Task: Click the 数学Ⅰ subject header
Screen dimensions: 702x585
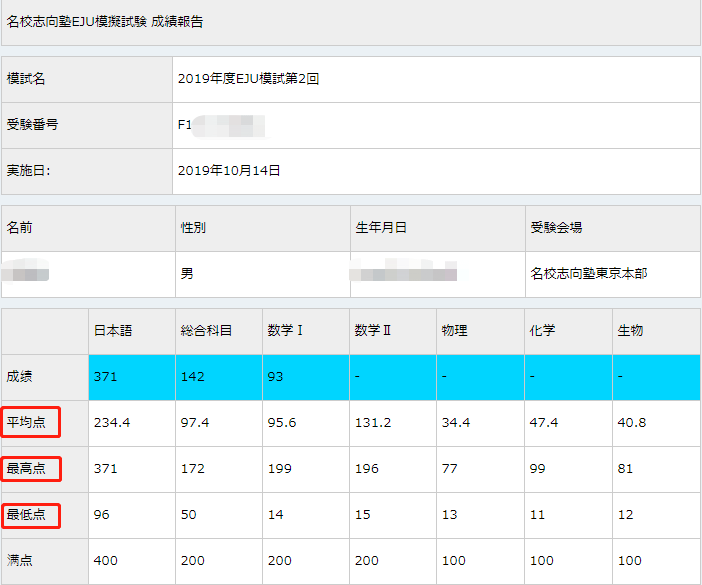Action: pos(306,331)
